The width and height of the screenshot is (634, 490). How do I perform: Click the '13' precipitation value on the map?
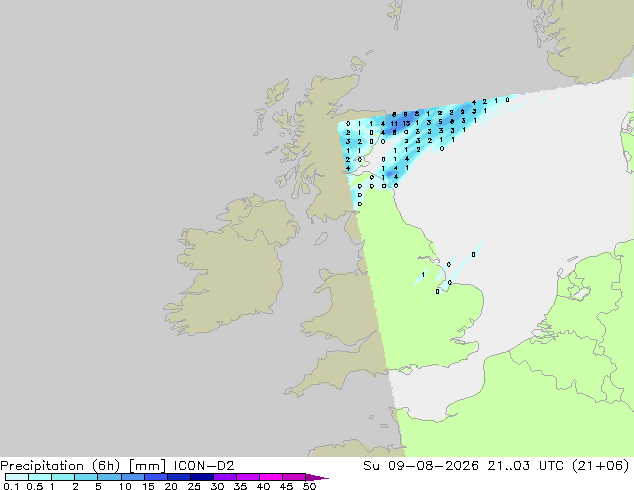(x=406, y=123)
